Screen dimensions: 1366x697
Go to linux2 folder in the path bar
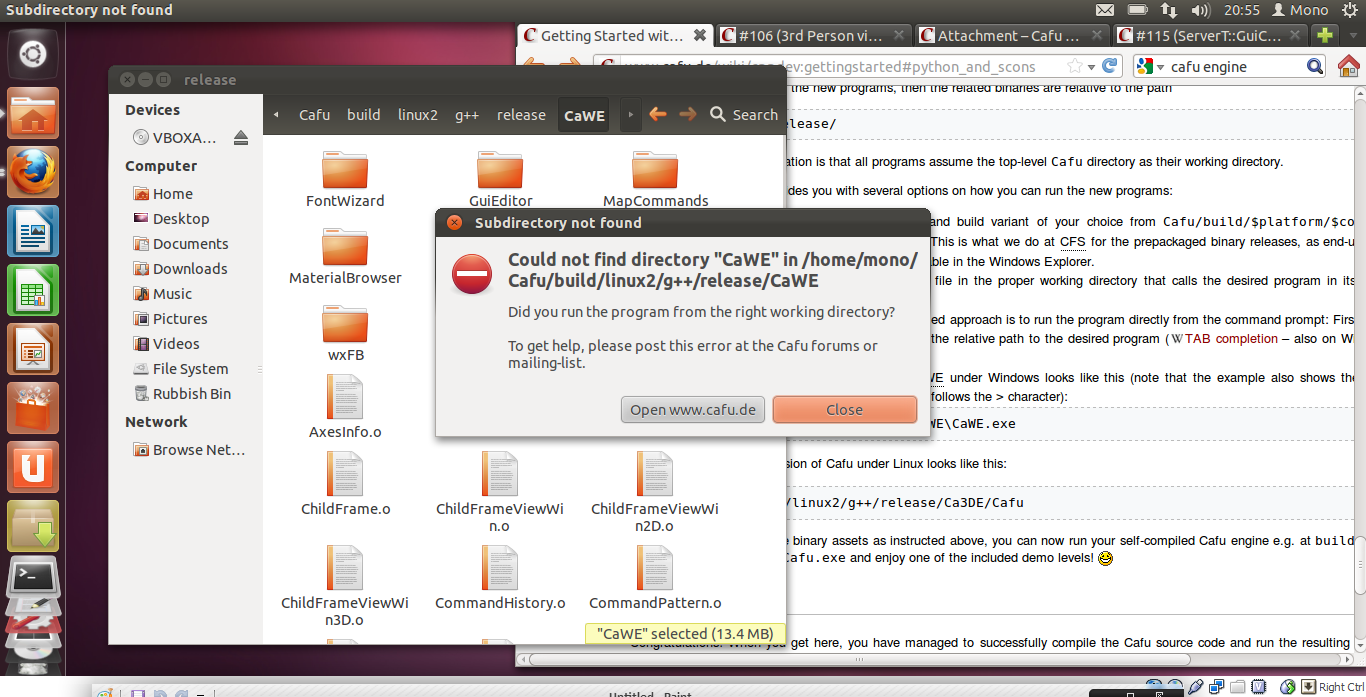418,115
